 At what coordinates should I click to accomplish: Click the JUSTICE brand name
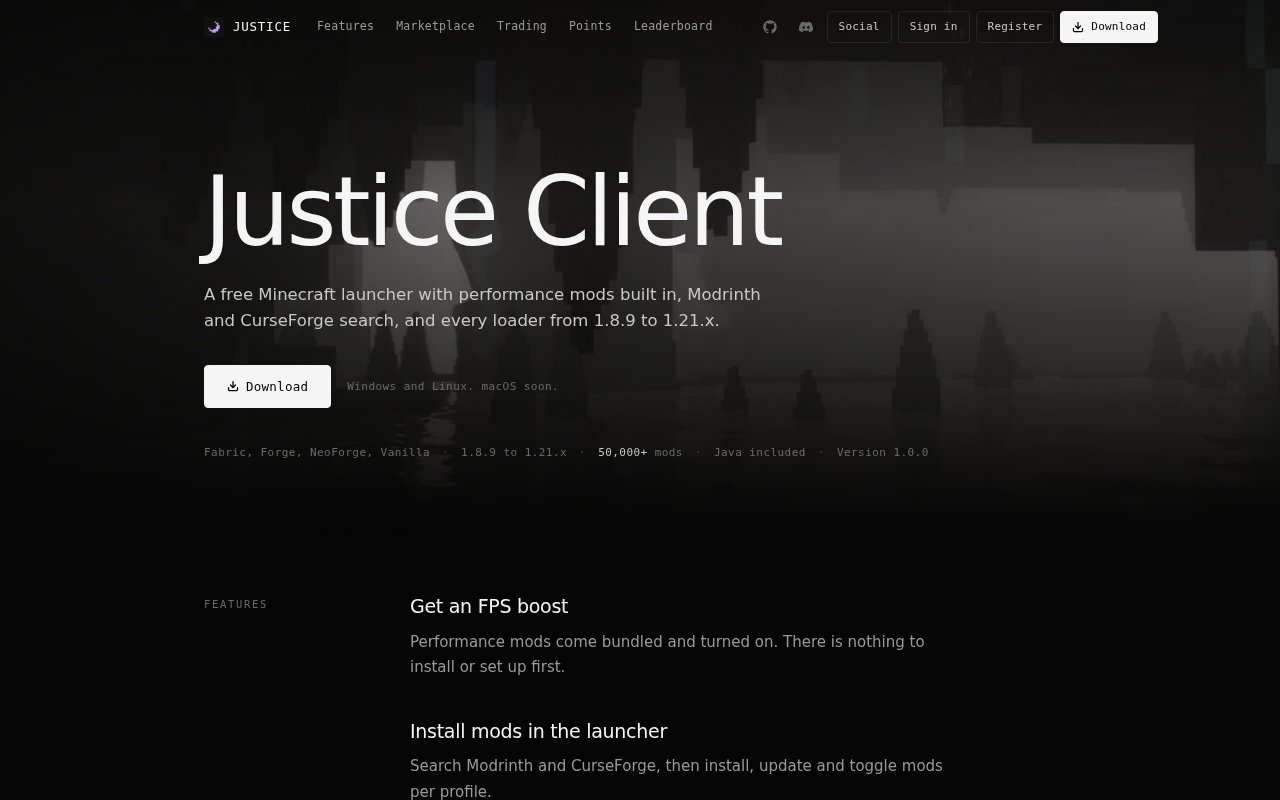tap(262, 27)
